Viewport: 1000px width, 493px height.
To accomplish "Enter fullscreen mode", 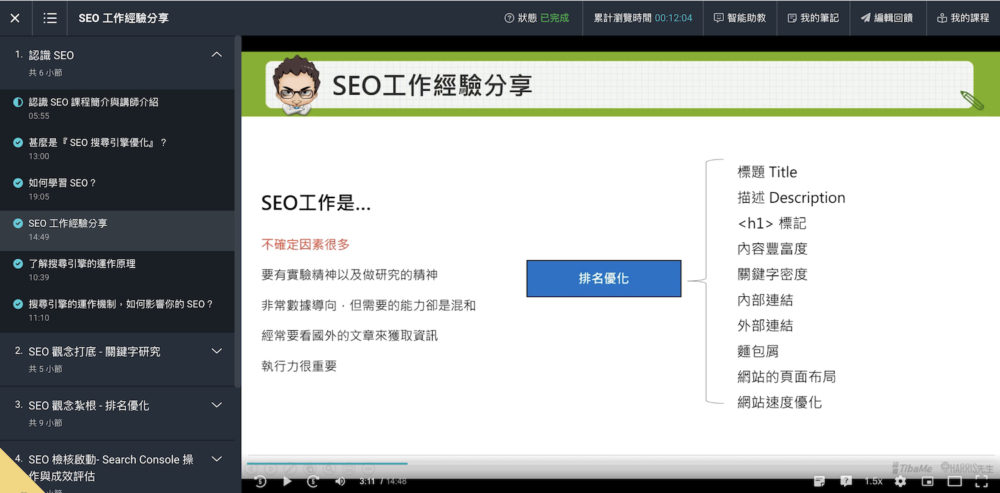I will coord(981,481).
